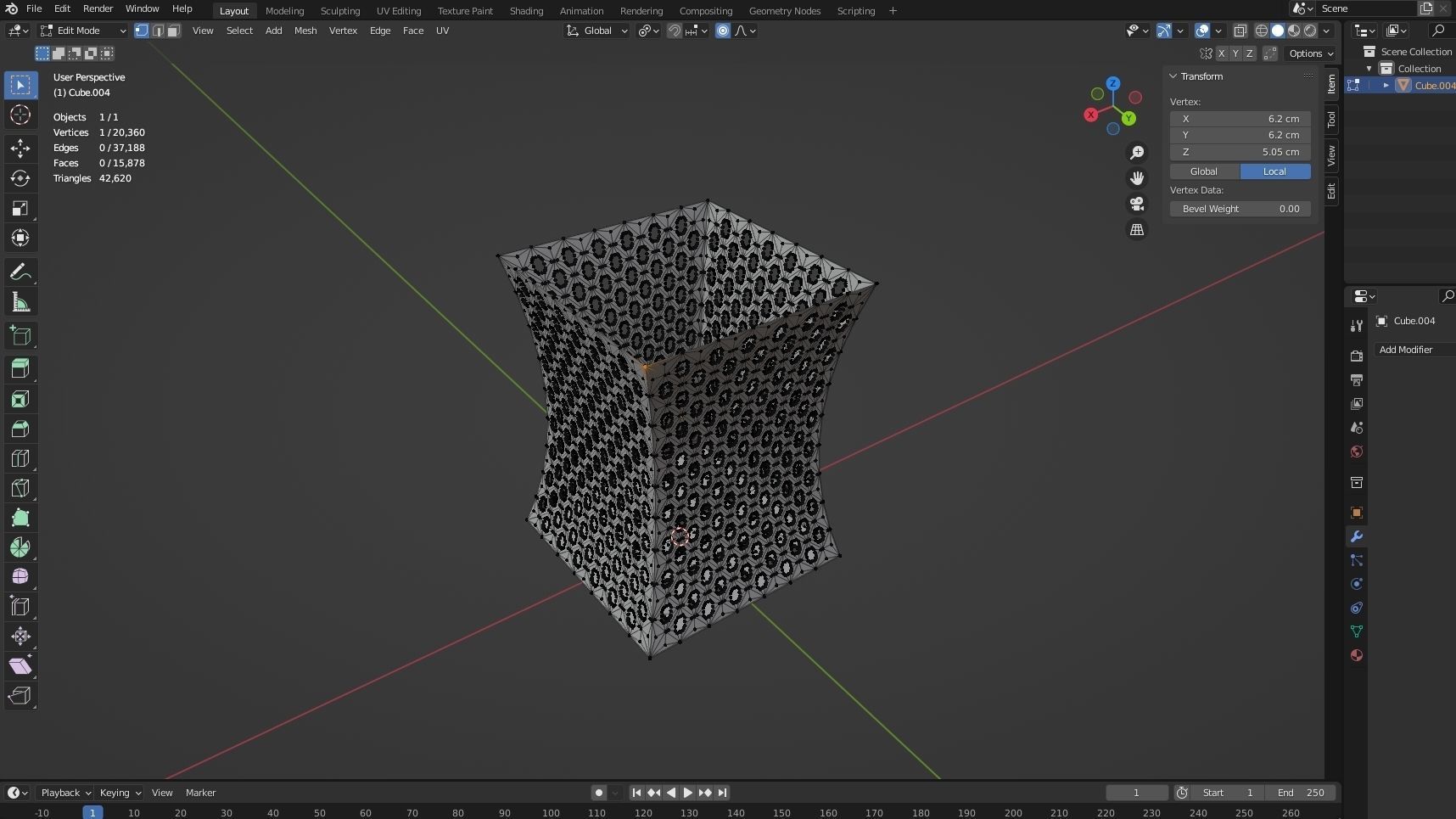Screen dimensions: 1456x819
Task: Toggle X axis mirror
Action: click(x=1222, y=53)
